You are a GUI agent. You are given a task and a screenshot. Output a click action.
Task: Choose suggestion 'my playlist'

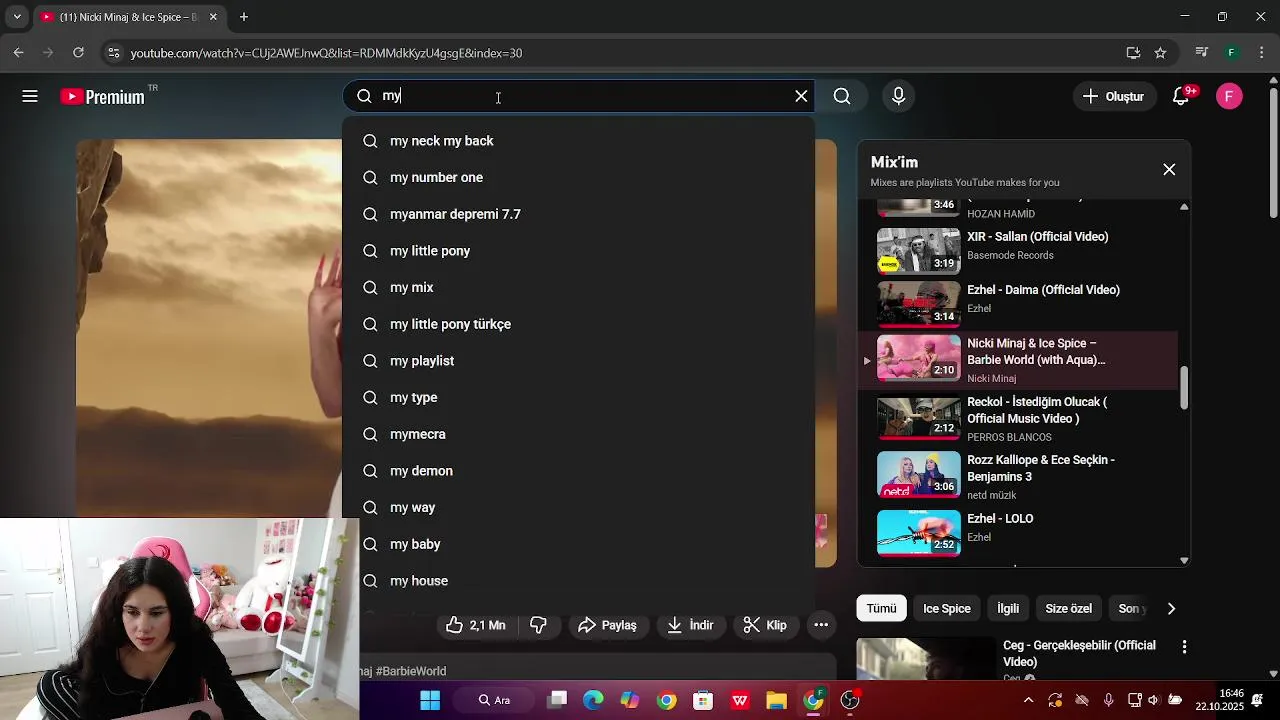pyautogui.click(x=578, y=361)
